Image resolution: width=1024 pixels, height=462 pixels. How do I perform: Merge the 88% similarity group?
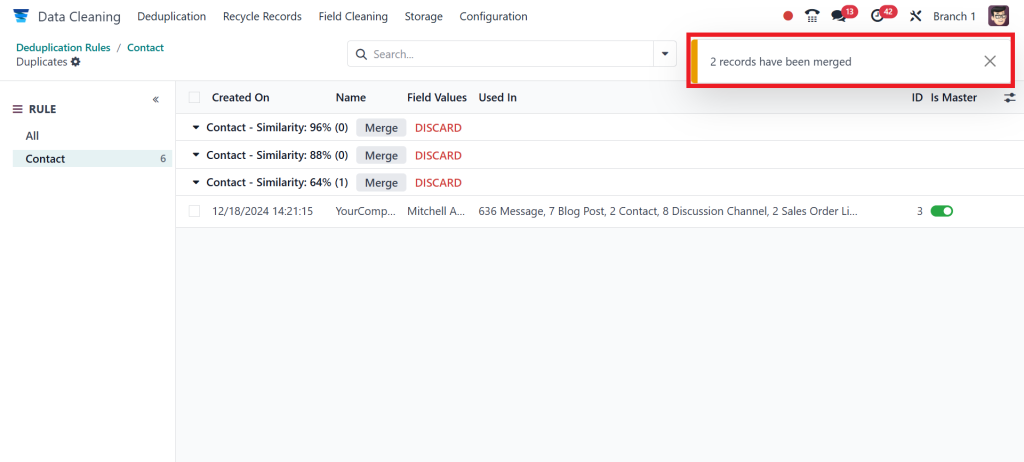pyautogui.click(x=381, y=156)
